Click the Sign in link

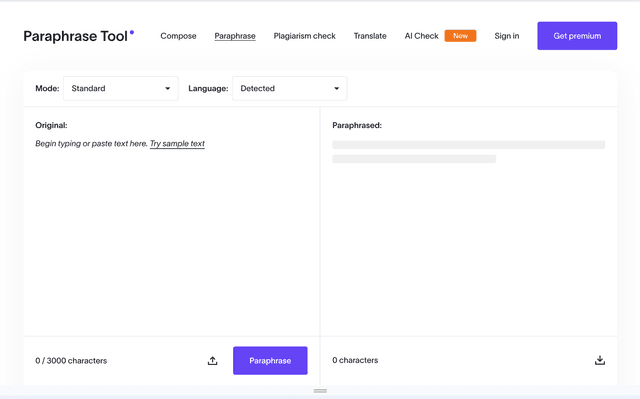point(507,36)
